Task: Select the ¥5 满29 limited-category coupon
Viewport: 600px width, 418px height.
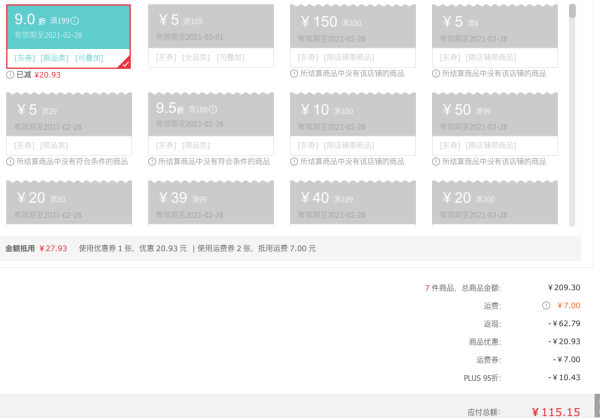Action: pos(69,124)
